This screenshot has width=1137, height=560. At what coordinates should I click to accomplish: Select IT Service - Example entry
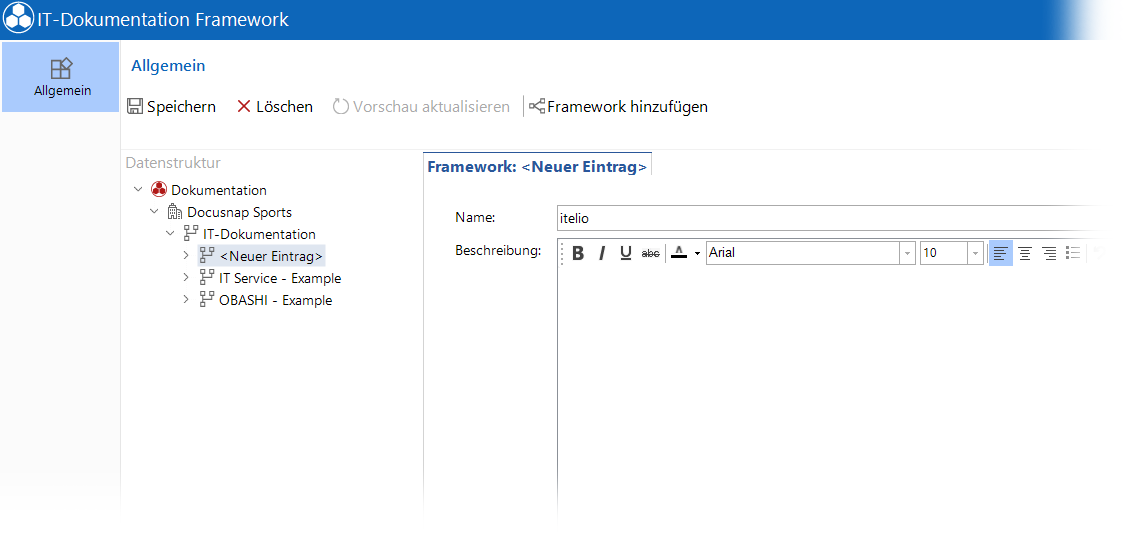coord(280,278)
